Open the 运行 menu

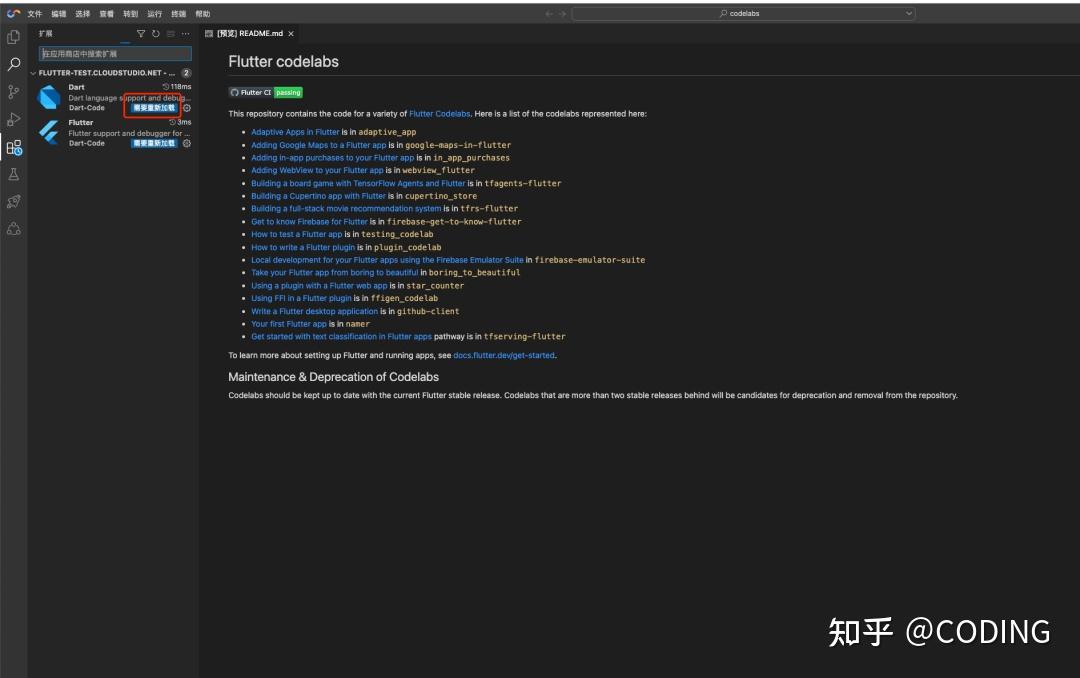point(155,14)
